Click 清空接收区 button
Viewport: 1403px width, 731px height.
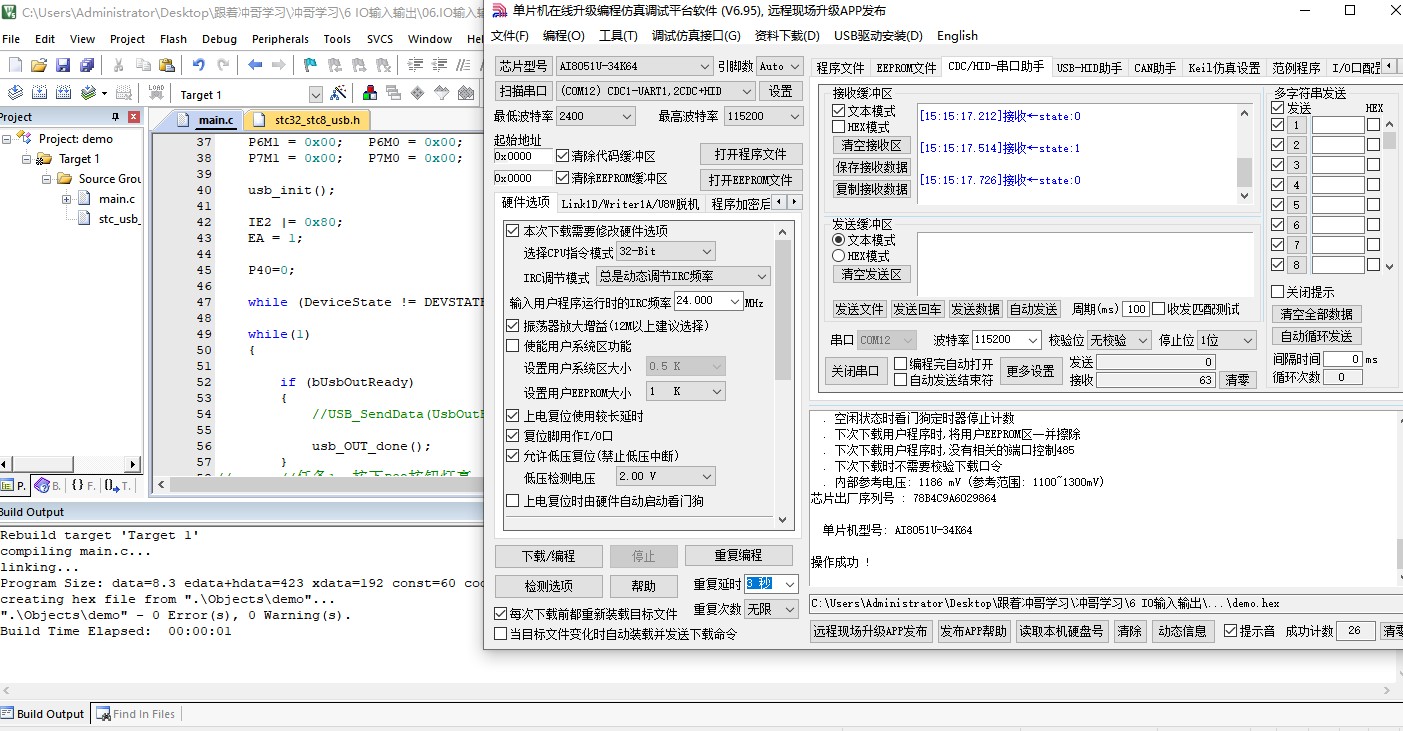pos(872,145)
